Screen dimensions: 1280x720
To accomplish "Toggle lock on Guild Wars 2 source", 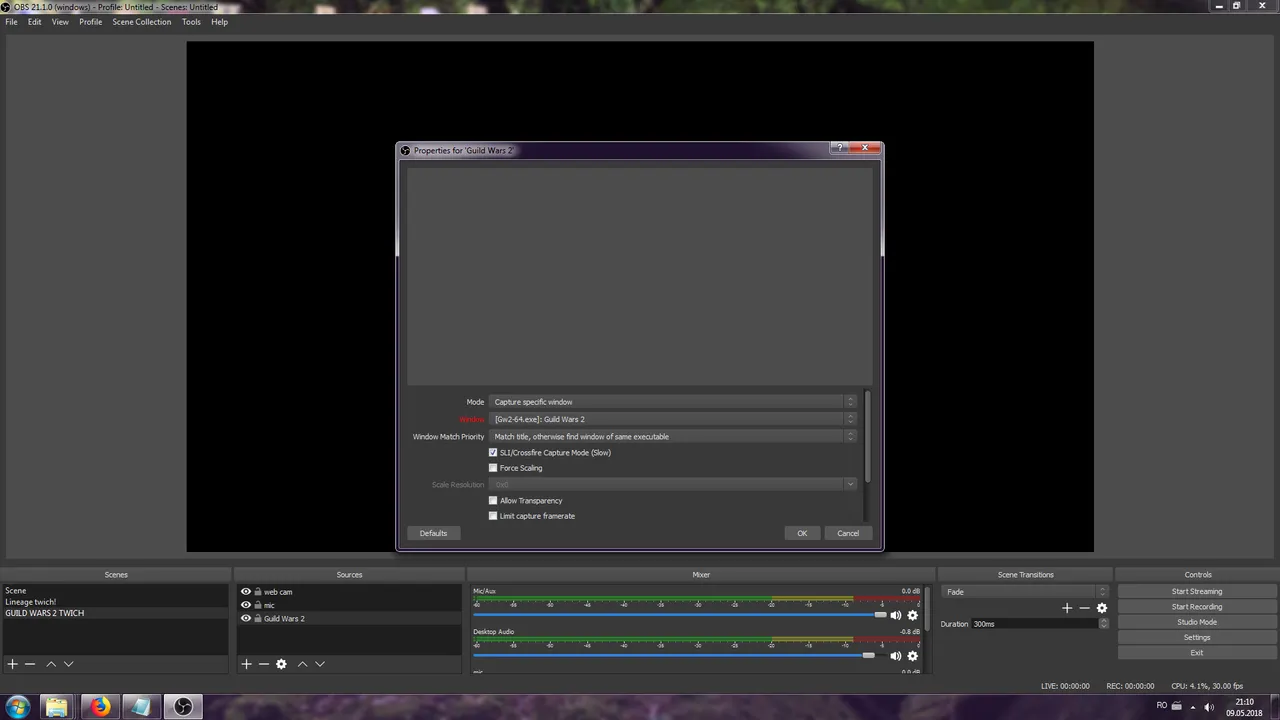I will [258, 618].
